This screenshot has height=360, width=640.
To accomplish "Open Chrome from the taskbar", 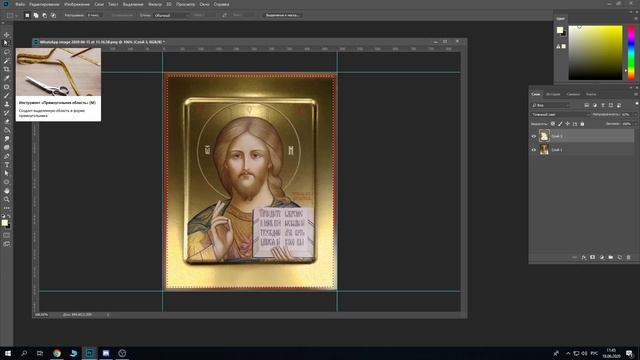I will coord(57,353).
